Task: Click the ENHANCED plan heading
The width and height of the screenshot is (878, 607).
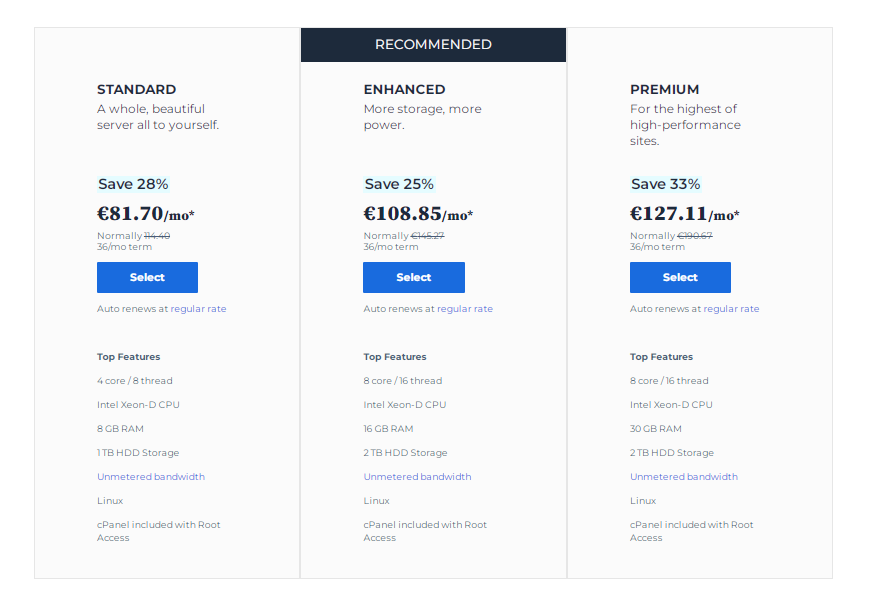Action: [x=404, y=90]
